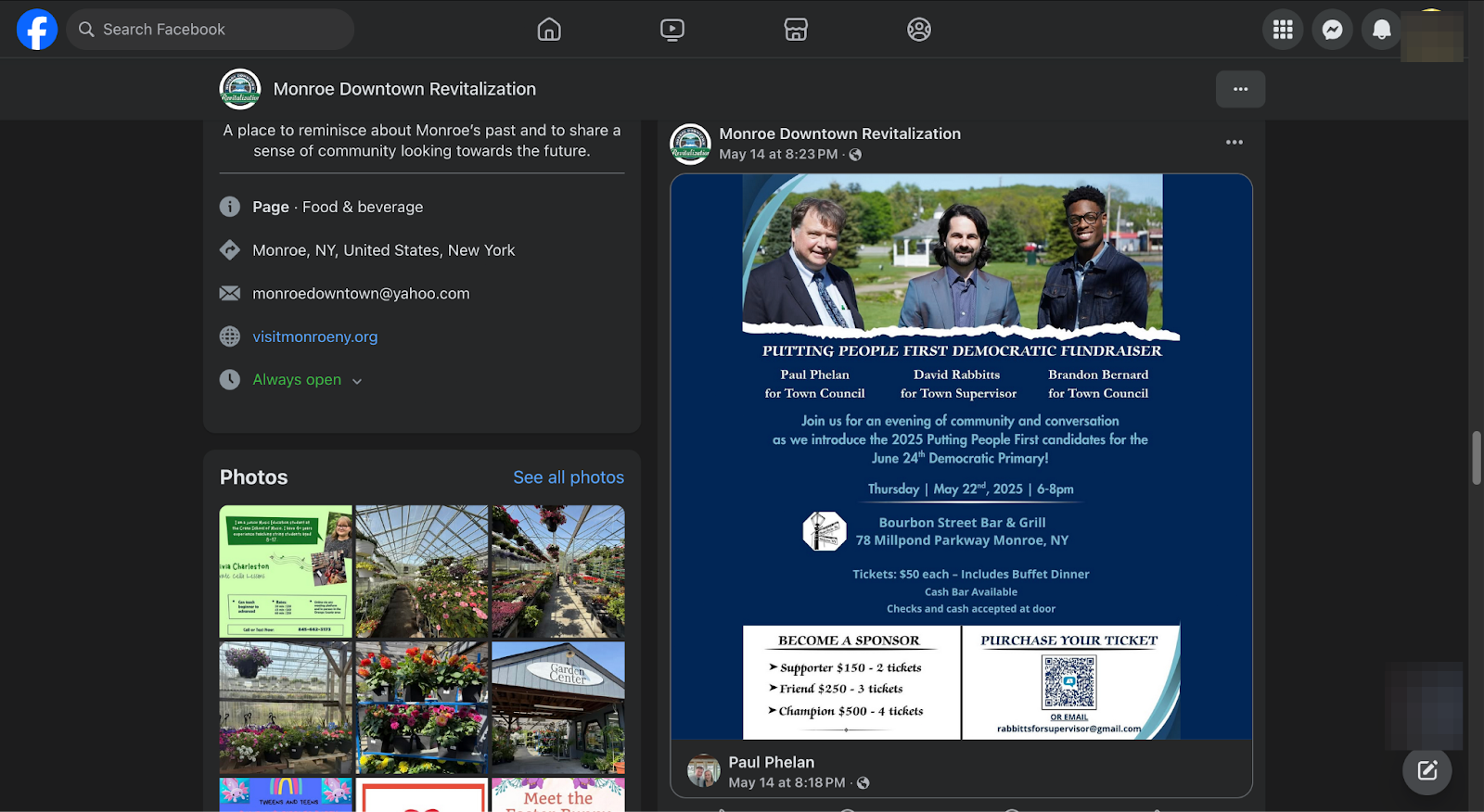Screen dimensions: 1484x812
Task: Expand the Always open hours dropdown
Action: (307, 380)
